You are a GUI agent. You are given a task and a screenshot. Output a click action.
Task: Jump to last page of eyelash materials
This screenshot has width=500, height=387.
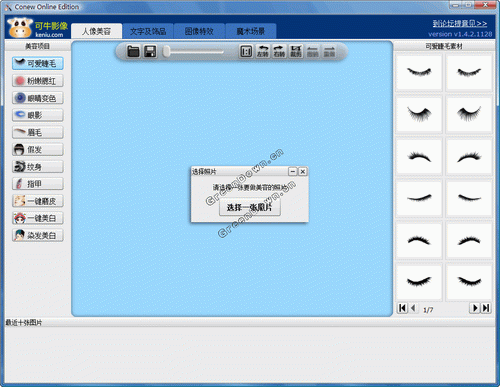pyautogui.click(x=486, y=308)
